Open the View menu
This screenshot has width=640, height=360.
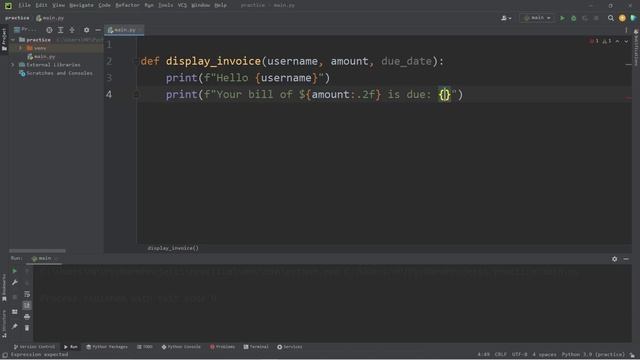coord(58,5)
